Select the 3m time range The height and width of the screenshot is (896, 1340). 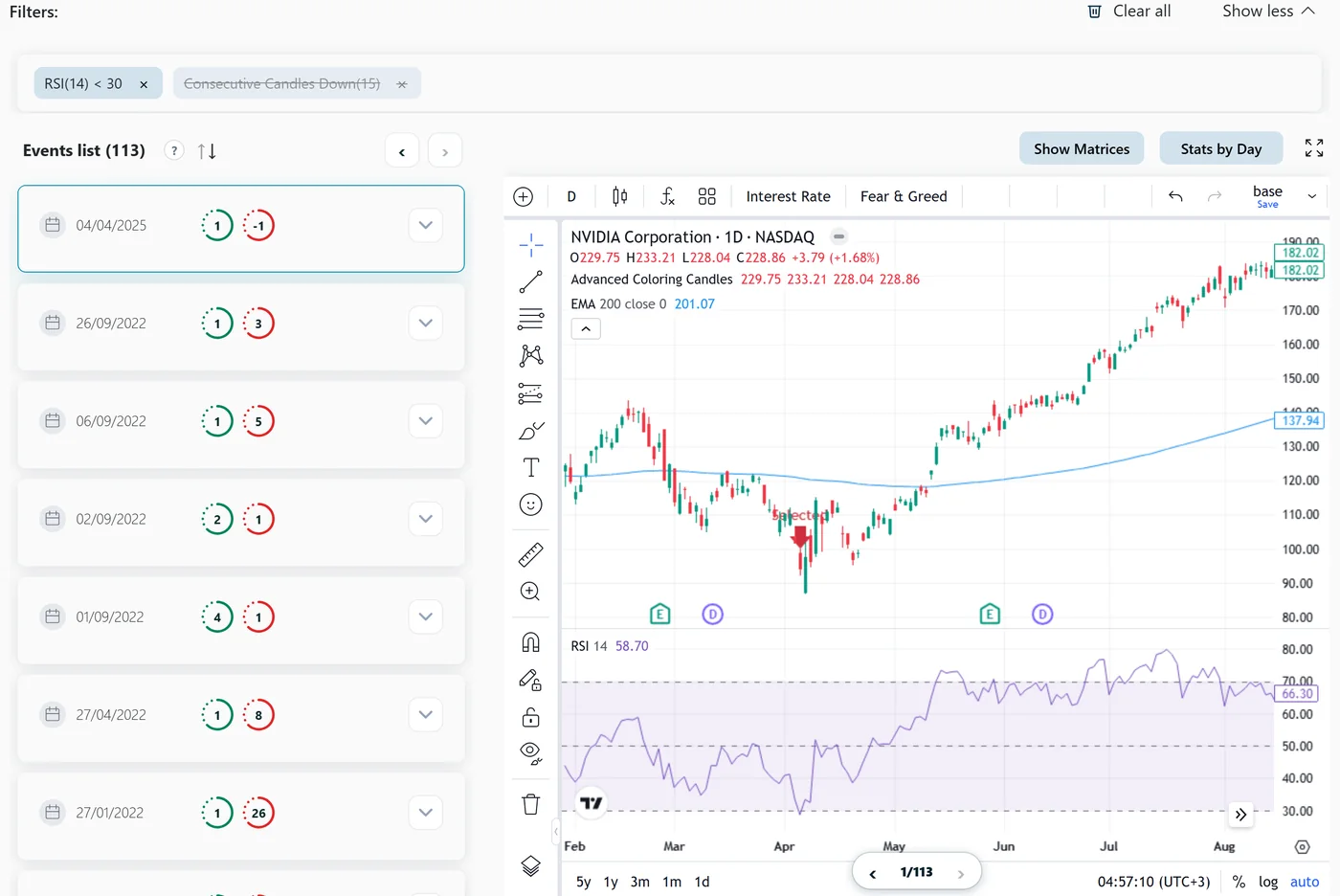pos(640,882)
